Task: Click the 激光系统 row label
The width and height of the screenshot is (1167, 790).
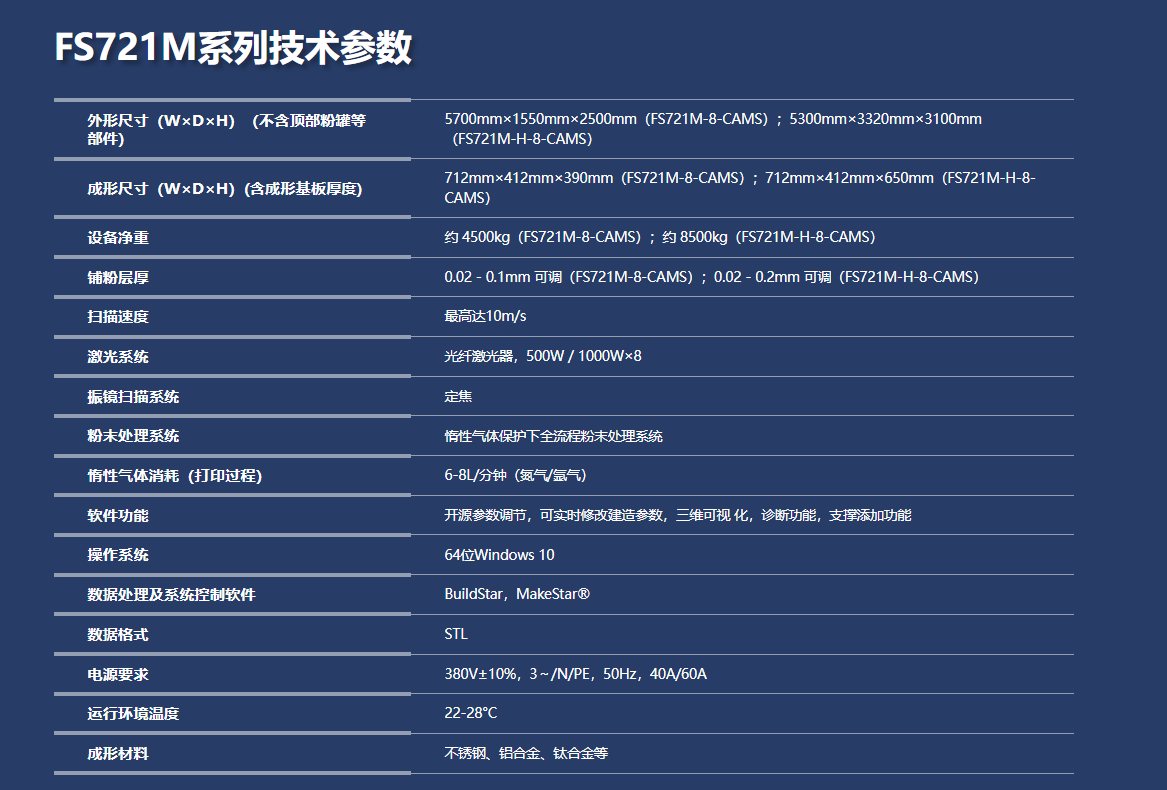Action: (118, 357)
